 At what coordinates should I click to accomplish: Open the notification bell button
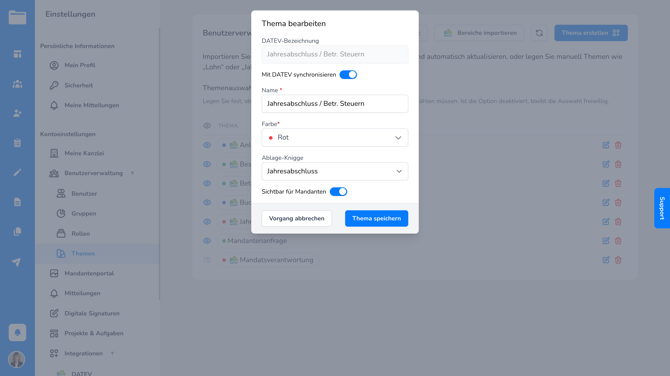(x=17, y=332)
